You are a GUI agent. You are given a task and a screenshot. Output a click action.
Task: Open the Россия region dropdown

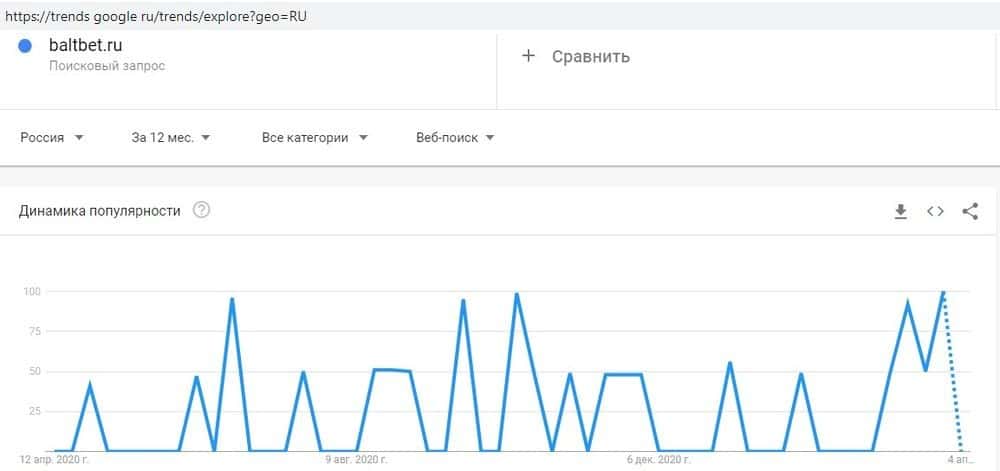tap(52, 138)
